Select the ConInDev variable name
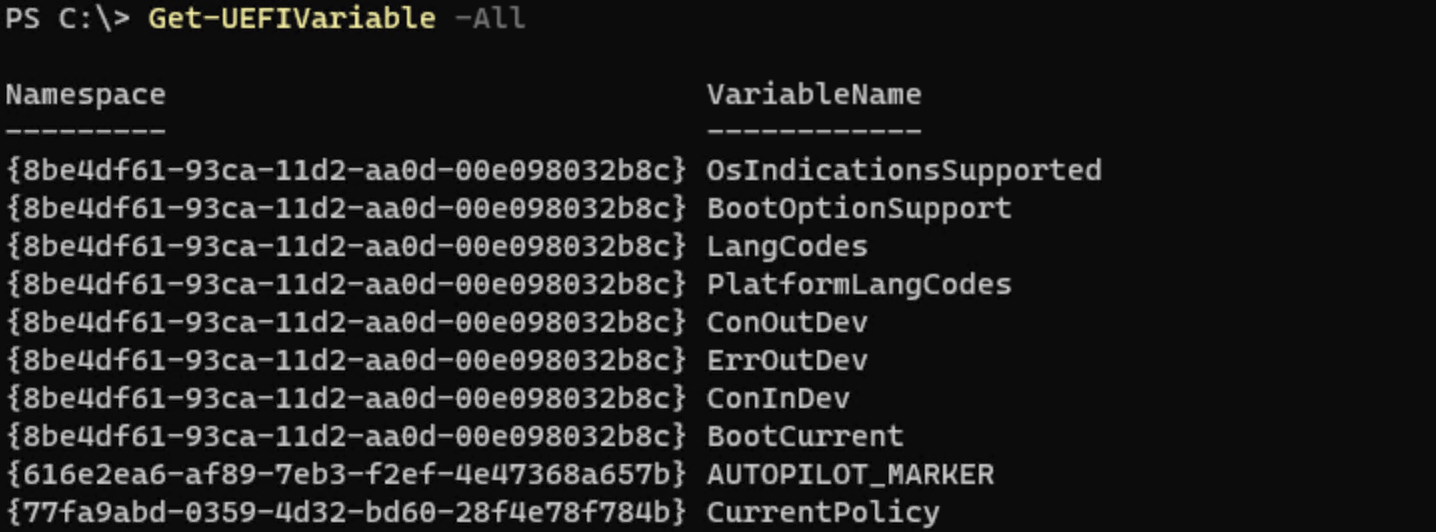Screen dimensions: 1436x532 (x=778, y=398)
